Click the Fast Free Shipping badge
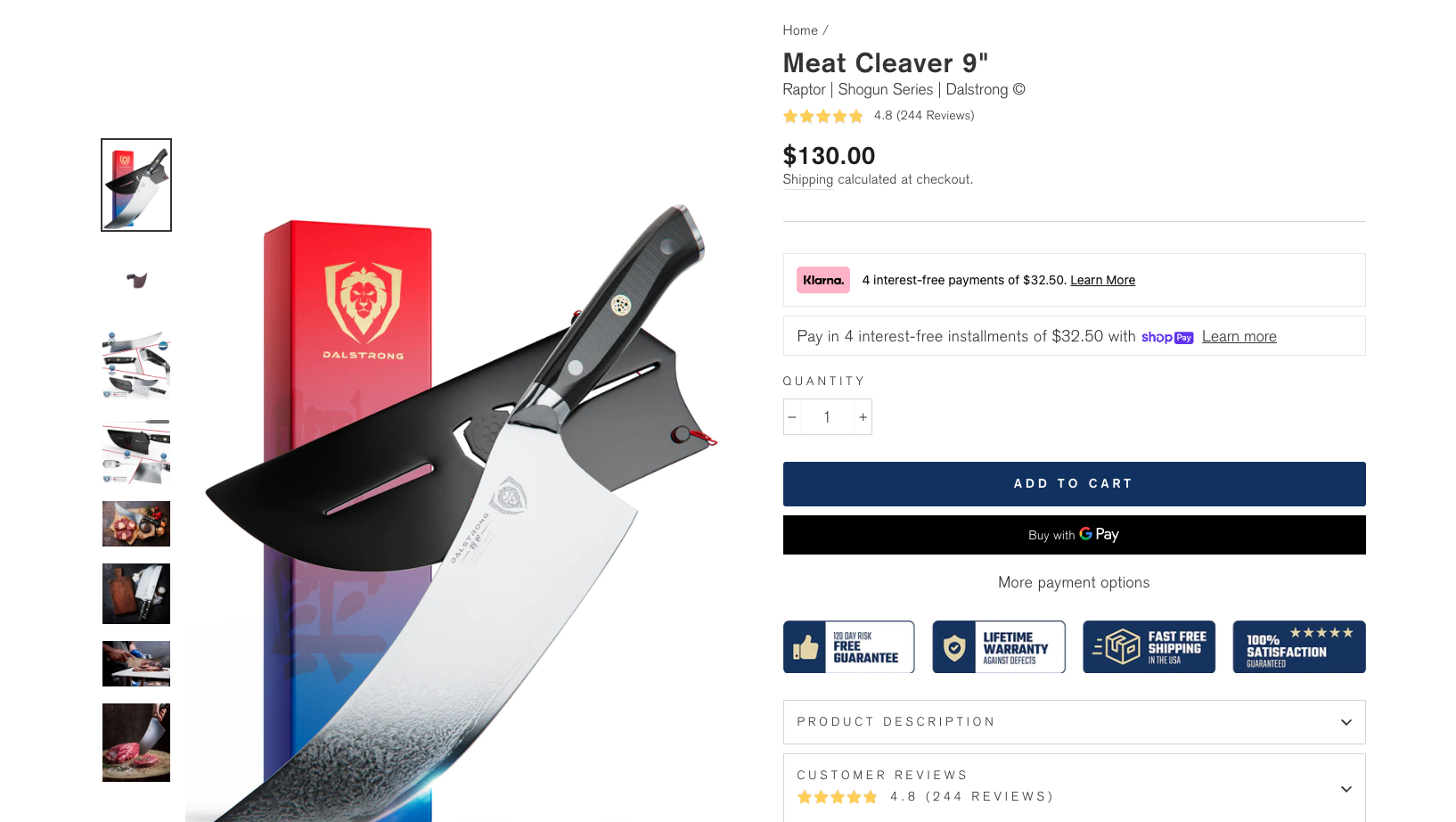The width and height of the screenshot is (1456, 822). (x=1149, y=647)
